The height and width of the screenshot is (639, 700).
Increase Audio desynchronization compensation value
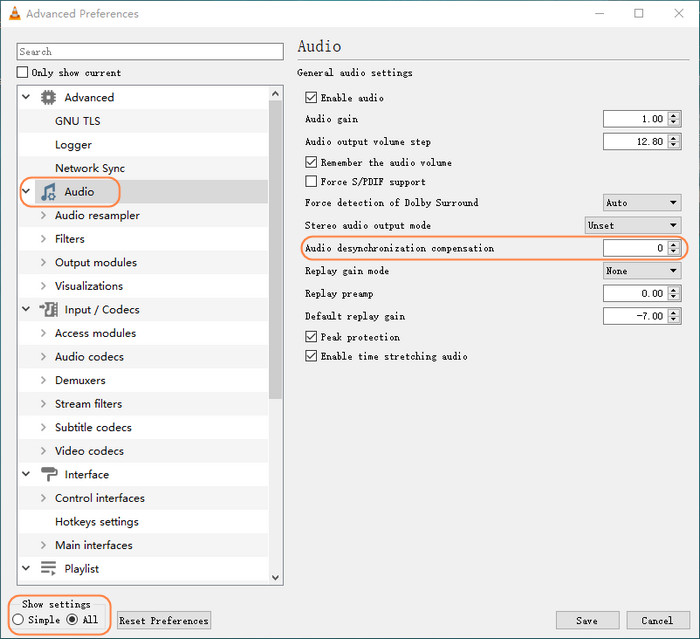[674, 244]
